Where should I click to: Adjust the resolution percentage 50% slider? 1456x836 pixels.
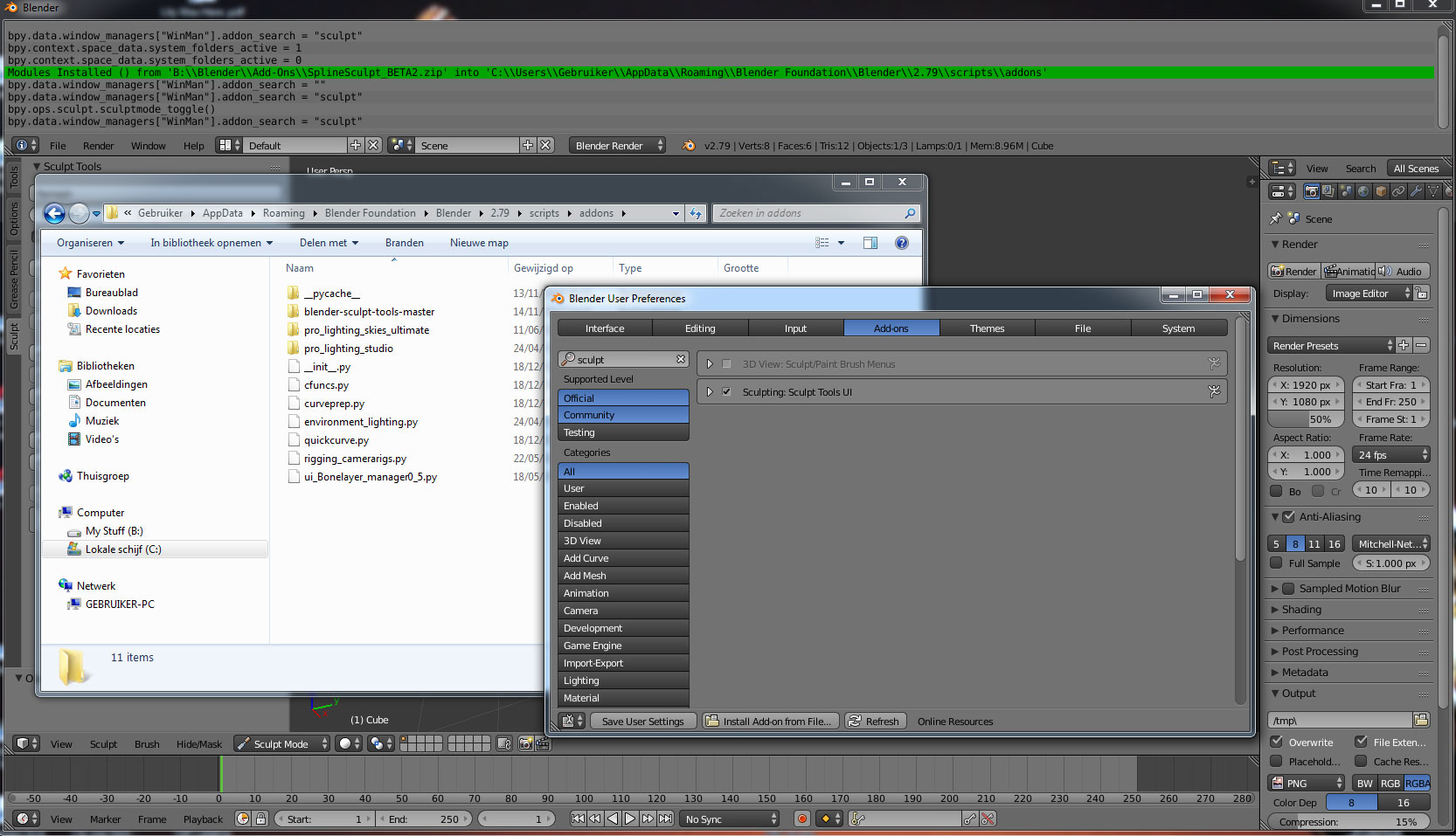(x=1305, y=419)
